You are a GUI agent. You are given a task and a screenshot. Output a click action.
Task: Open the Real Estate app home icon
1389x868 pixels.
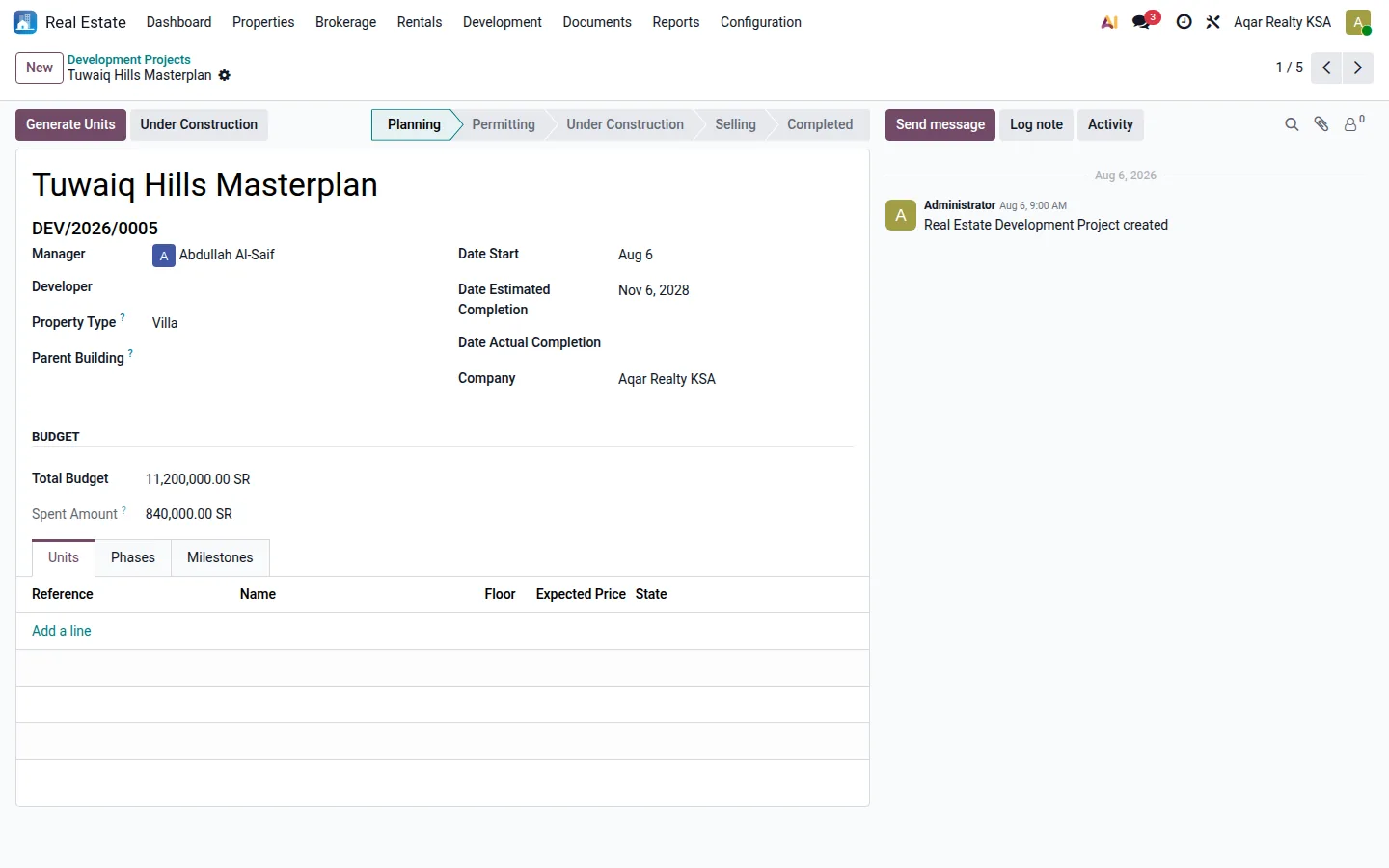tap(25, 22)
